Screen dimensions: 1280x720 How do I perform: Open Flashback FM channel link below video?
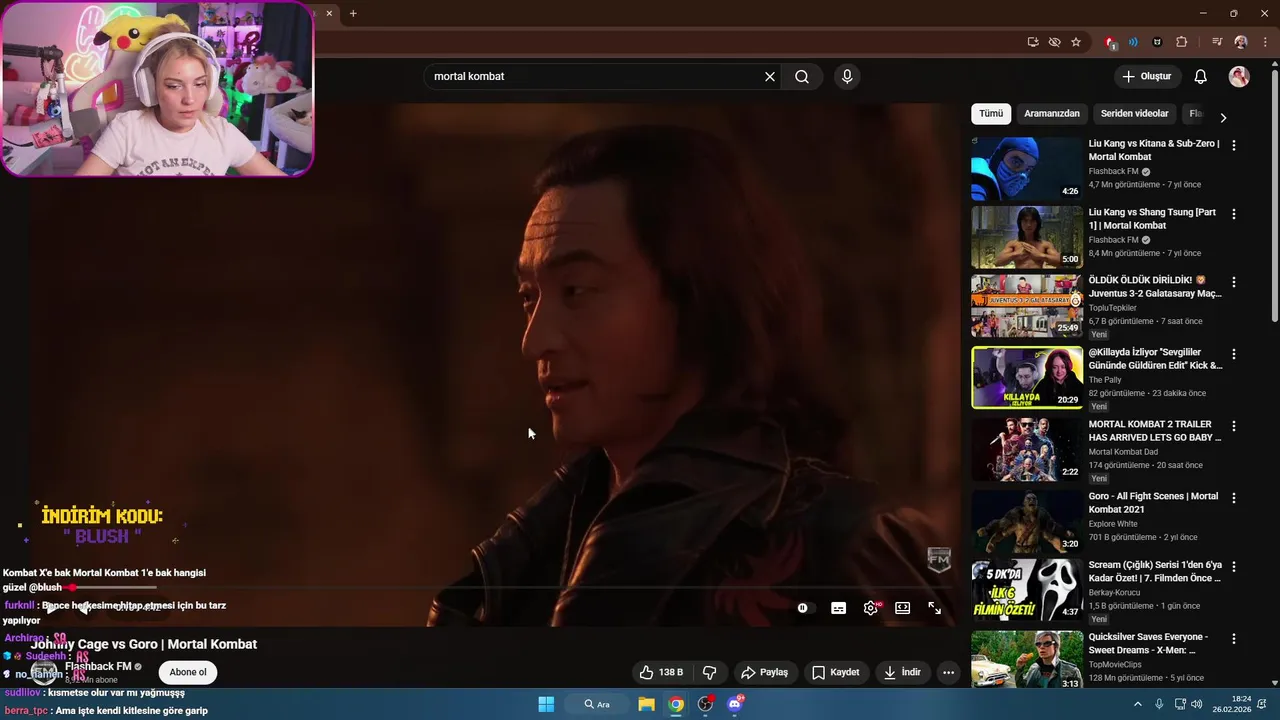[x=98, y=667]
